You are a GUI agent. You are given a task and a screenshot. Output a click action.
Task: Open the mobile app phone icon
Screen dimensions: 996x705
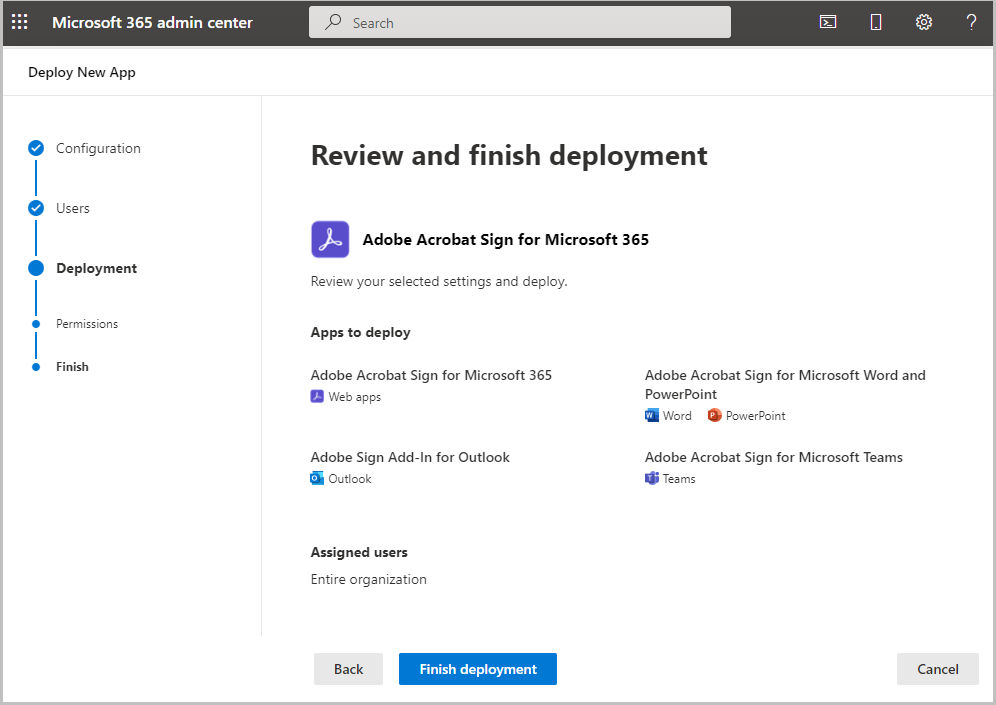875,22
